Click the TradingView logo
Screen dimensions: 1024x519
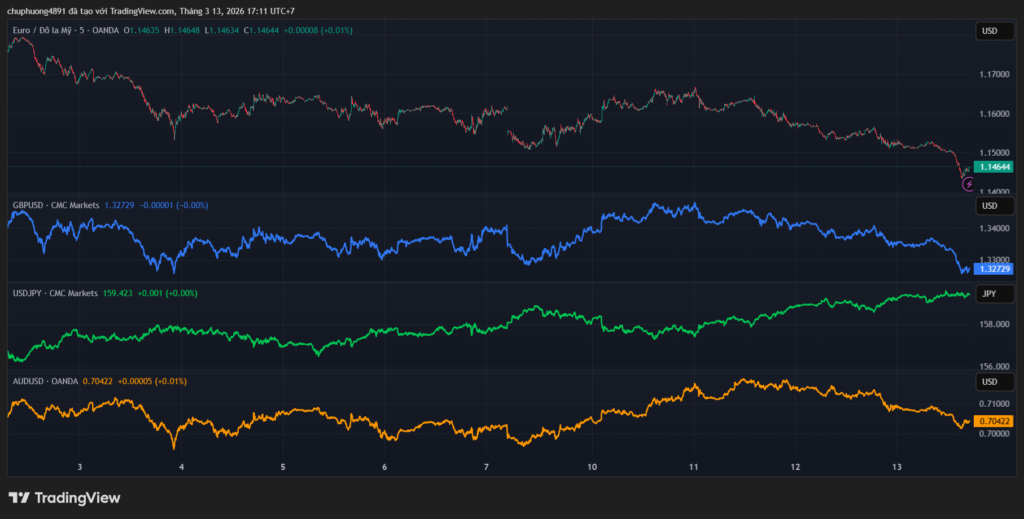tap(64, 497)
